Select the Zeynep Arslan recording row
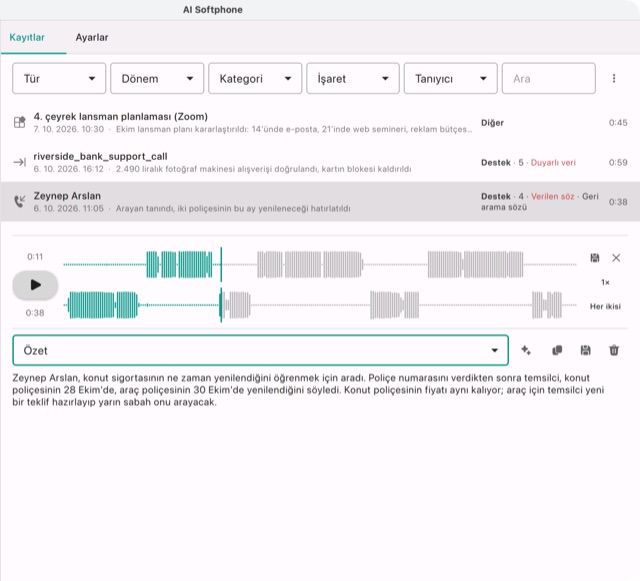The width and height of the screenshot is (640, 581). tap(320, 202)
